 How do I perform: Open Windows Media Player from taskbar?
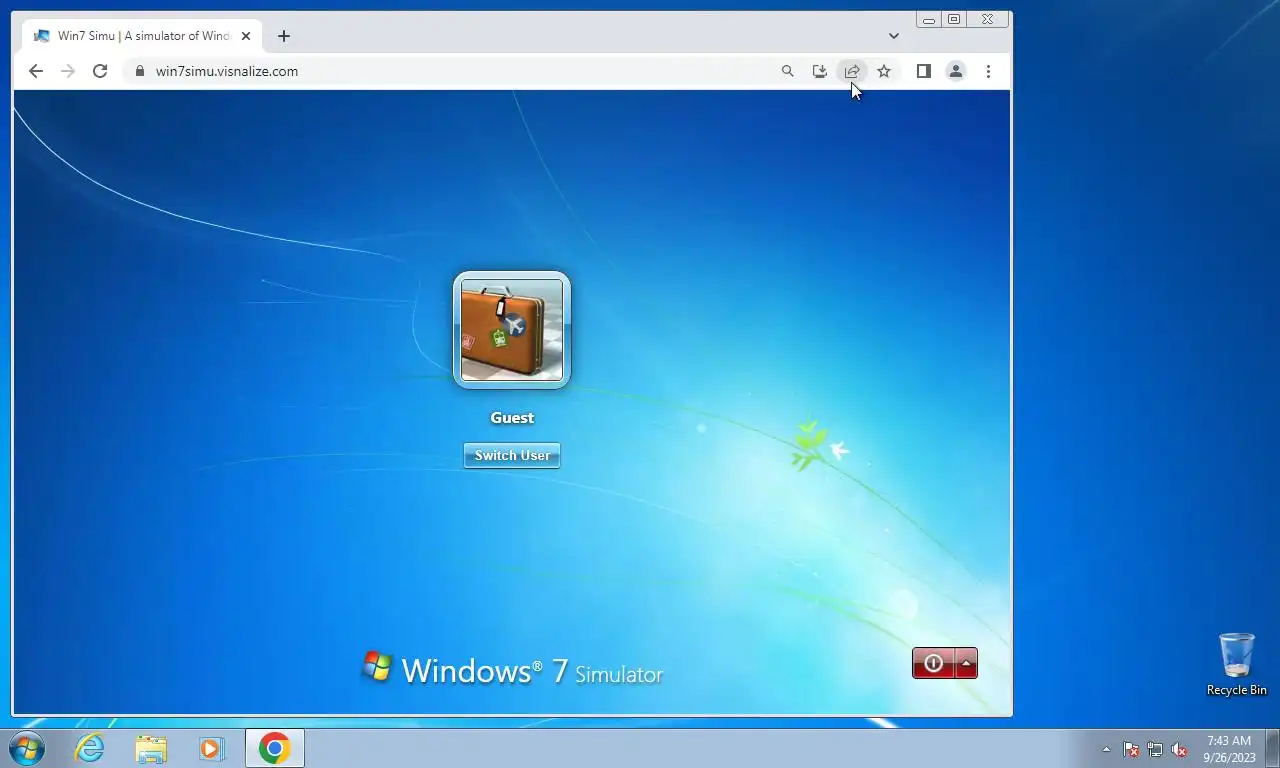tap(212, 748)
